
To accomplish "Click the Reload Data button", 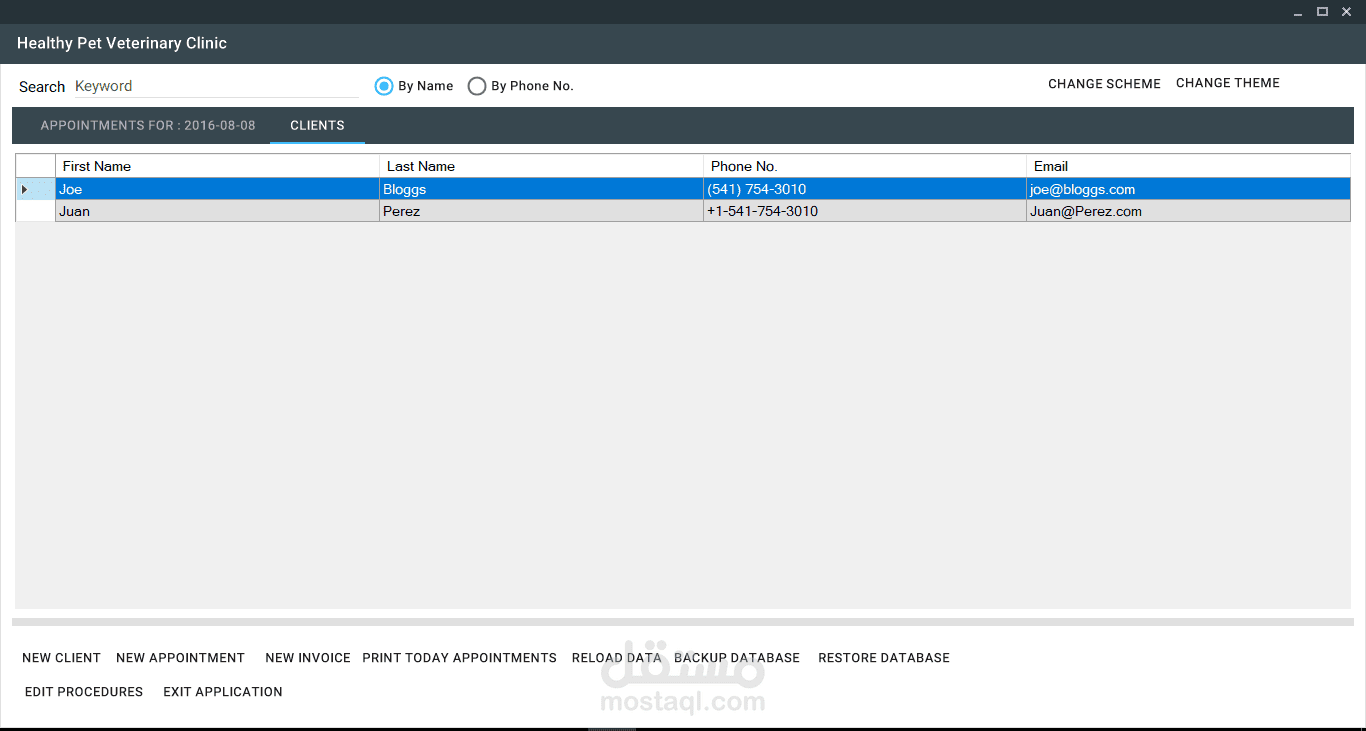I will point(616,658).
